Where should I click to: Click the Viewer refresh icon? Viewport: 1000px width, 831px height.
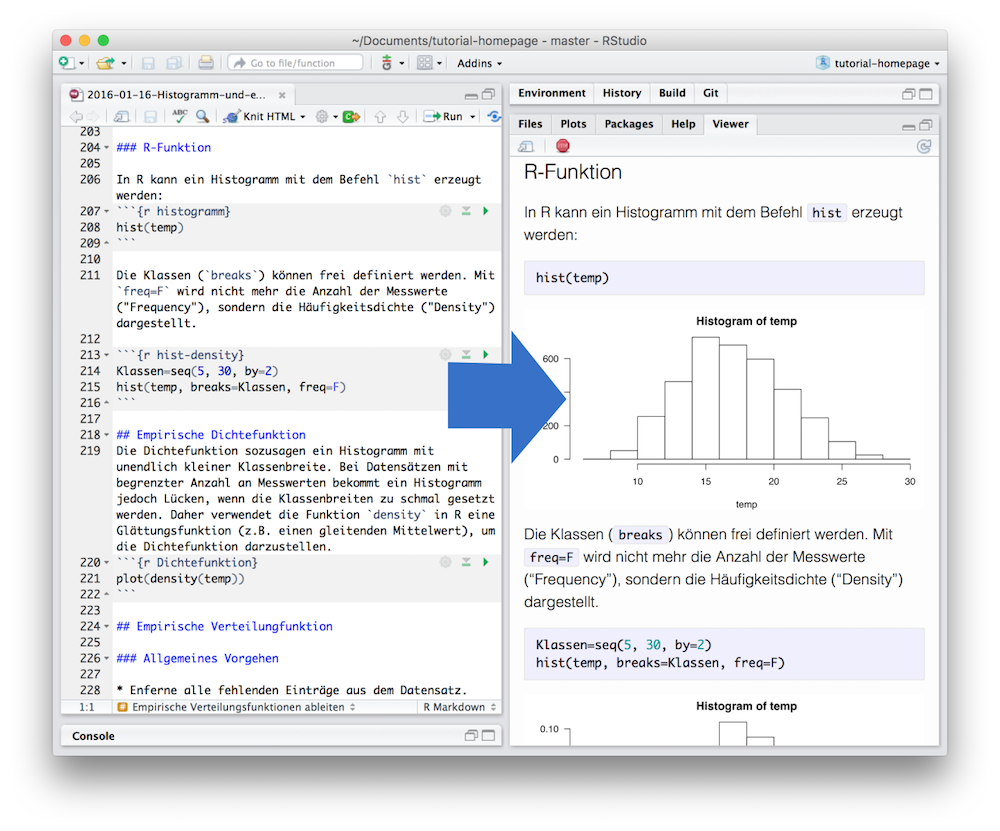point(923,147)
